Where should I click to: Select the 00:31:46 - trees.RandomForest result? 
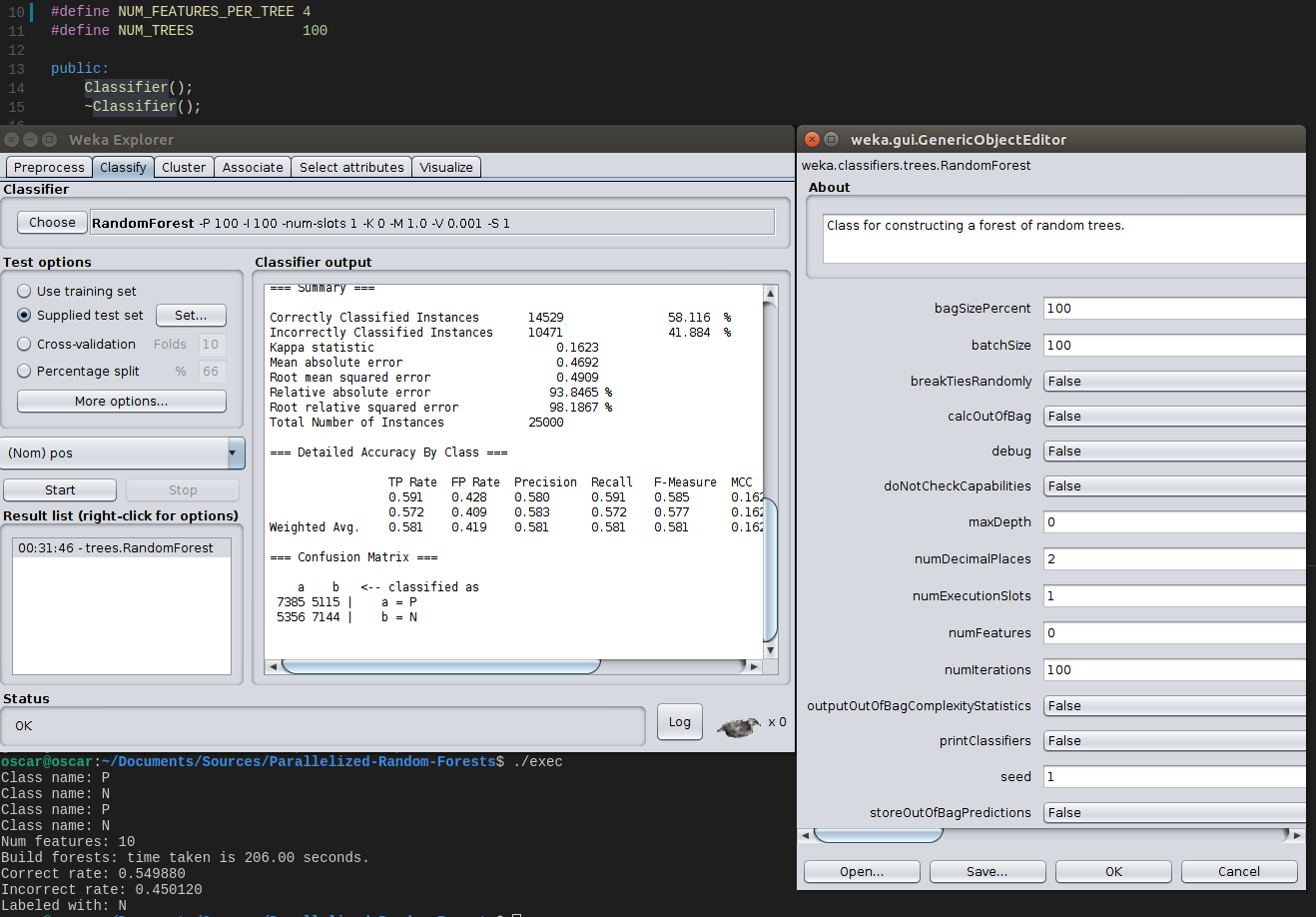pos(122,548)
